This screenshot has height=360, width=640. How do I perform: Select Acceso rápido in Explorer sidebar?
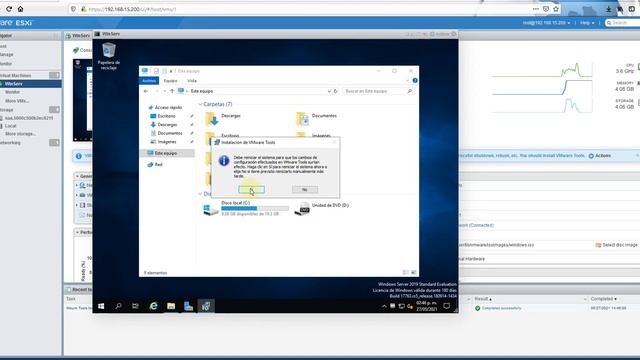(168, 107)
